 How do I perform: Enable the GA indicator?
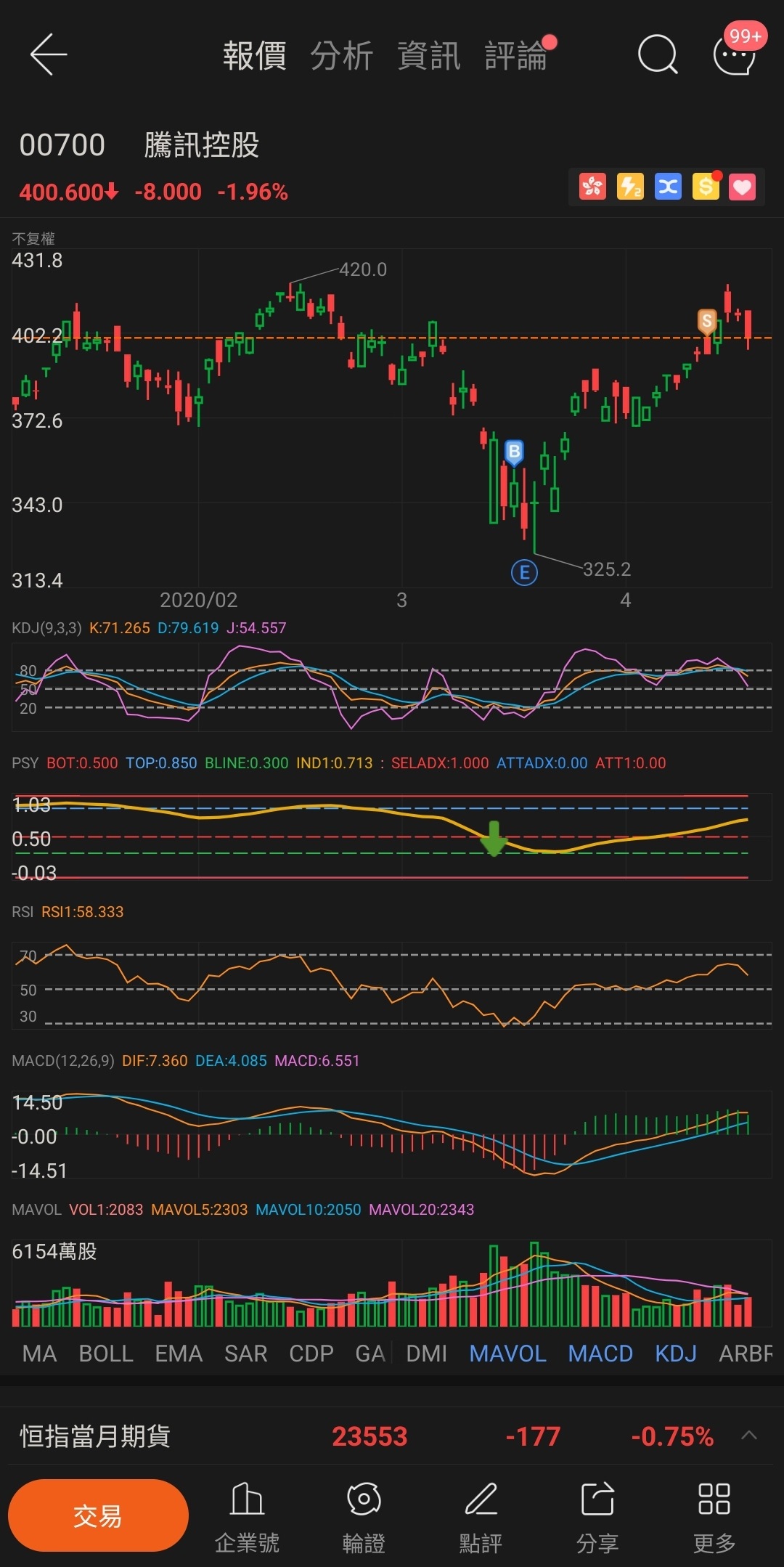(370, 1354)
